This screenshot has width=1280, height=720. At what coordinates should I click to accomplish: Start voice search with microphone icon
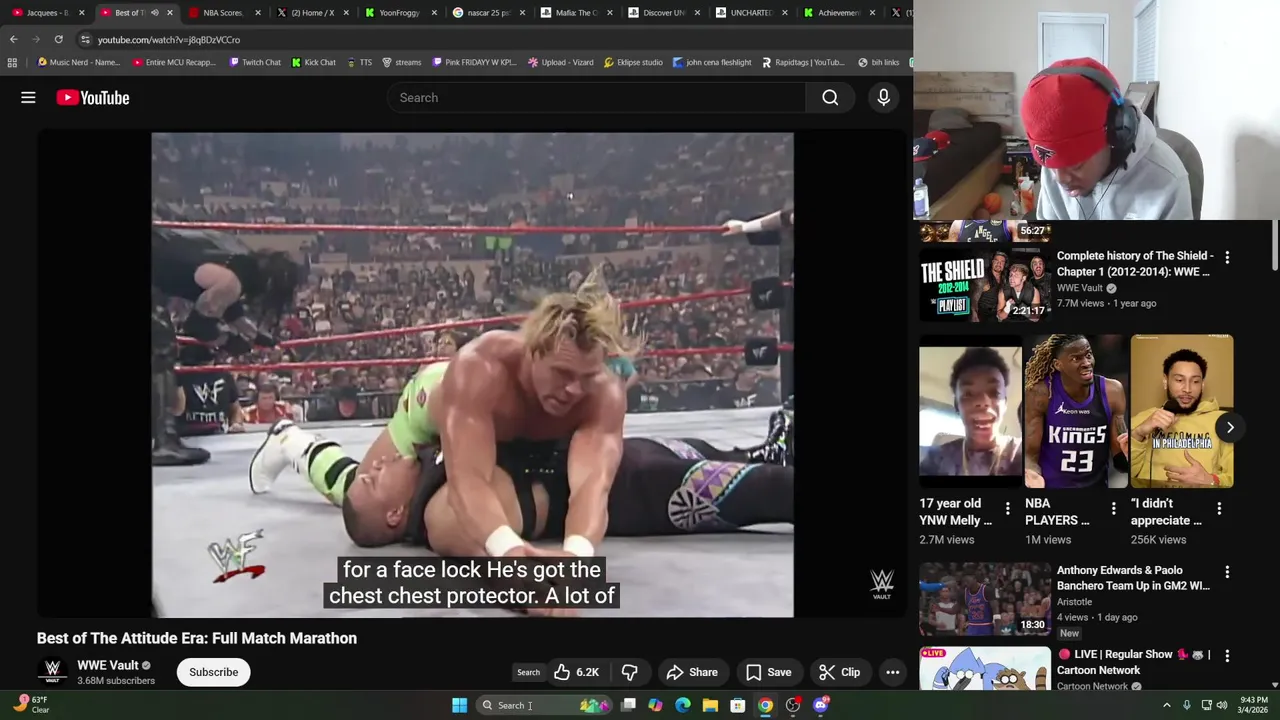883,97
